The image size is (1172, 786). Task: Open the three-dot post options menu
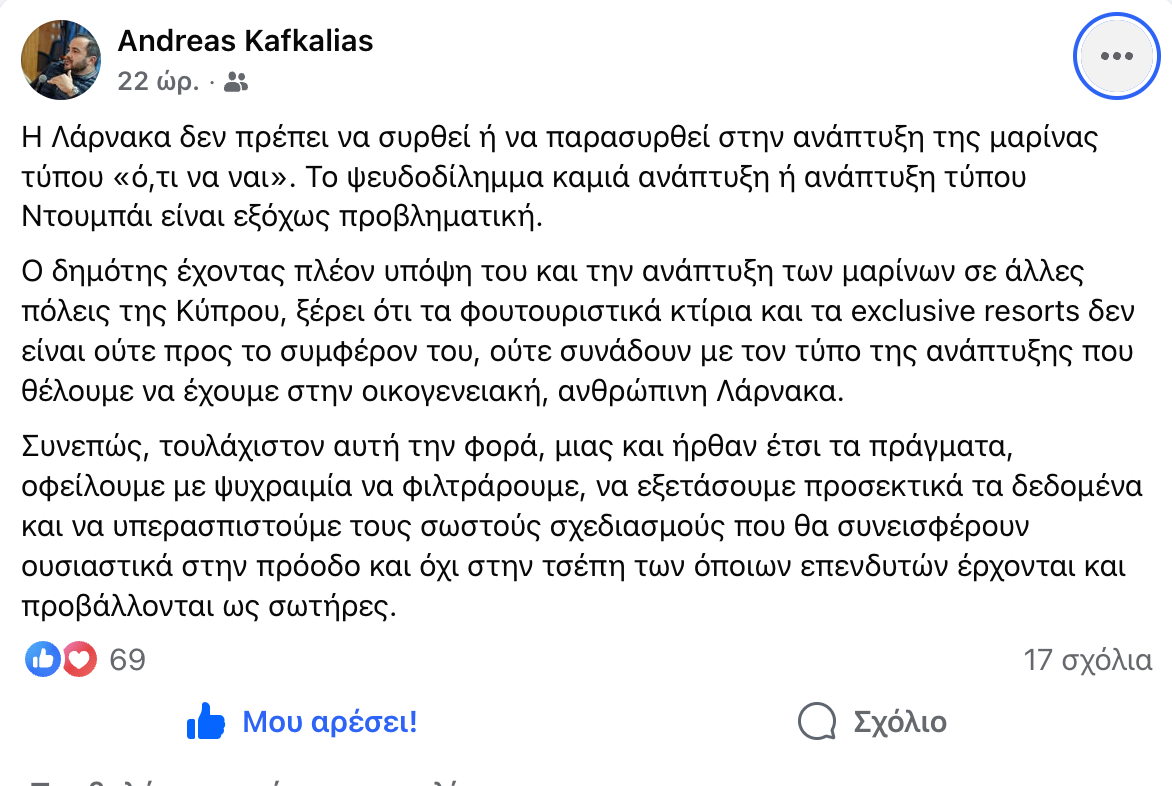pos(1116,56)
